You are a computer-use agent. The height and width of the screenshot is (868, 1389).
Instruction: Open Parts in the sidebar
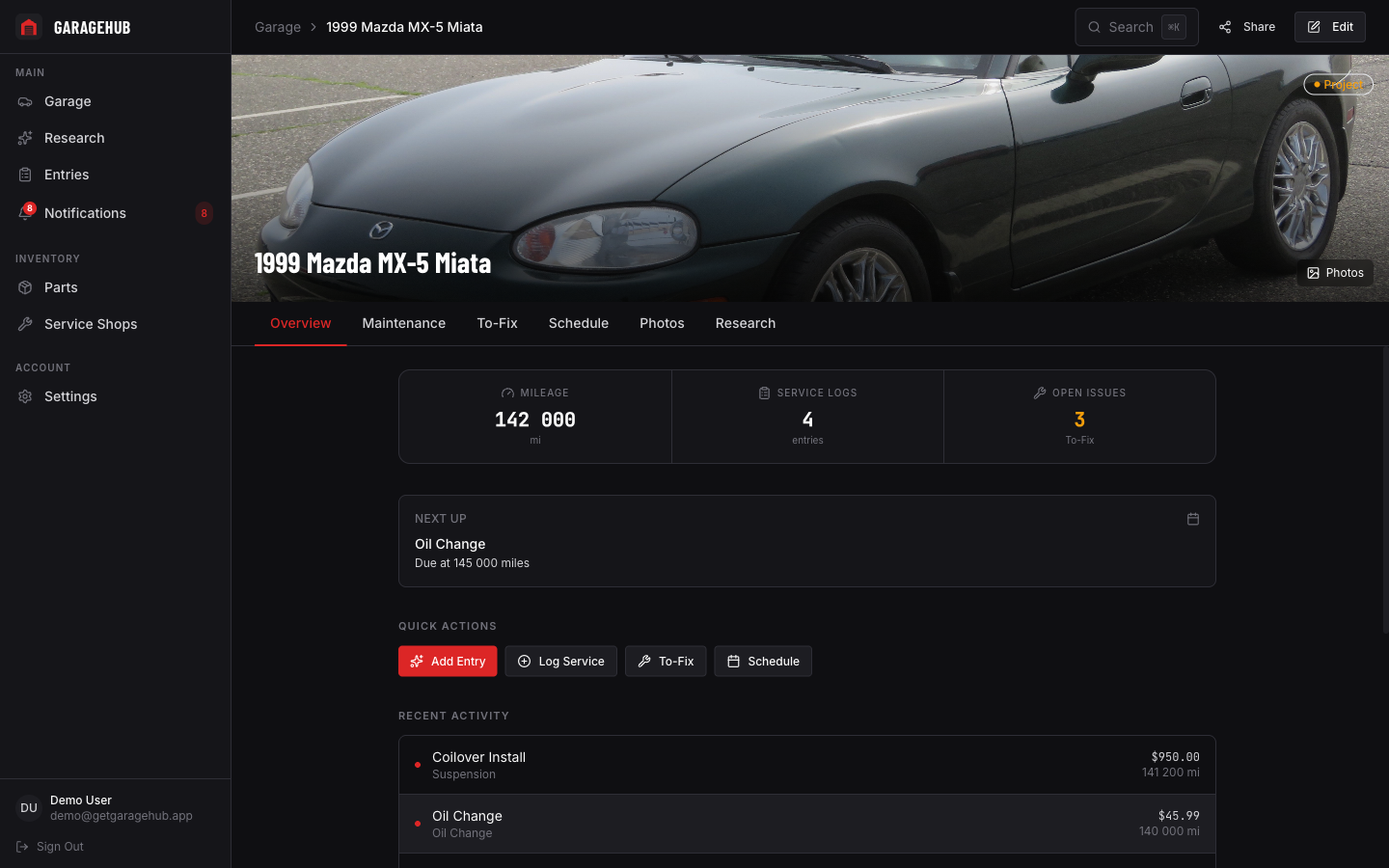click(116, 287)
